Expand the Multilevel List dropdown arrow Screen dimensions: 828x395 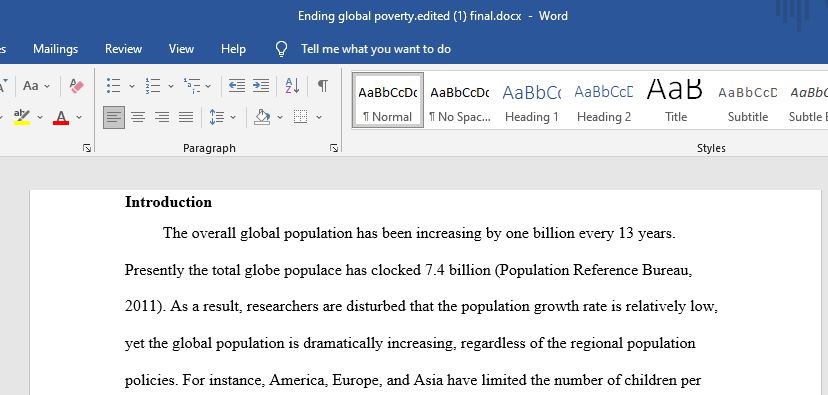coord(208,86)
